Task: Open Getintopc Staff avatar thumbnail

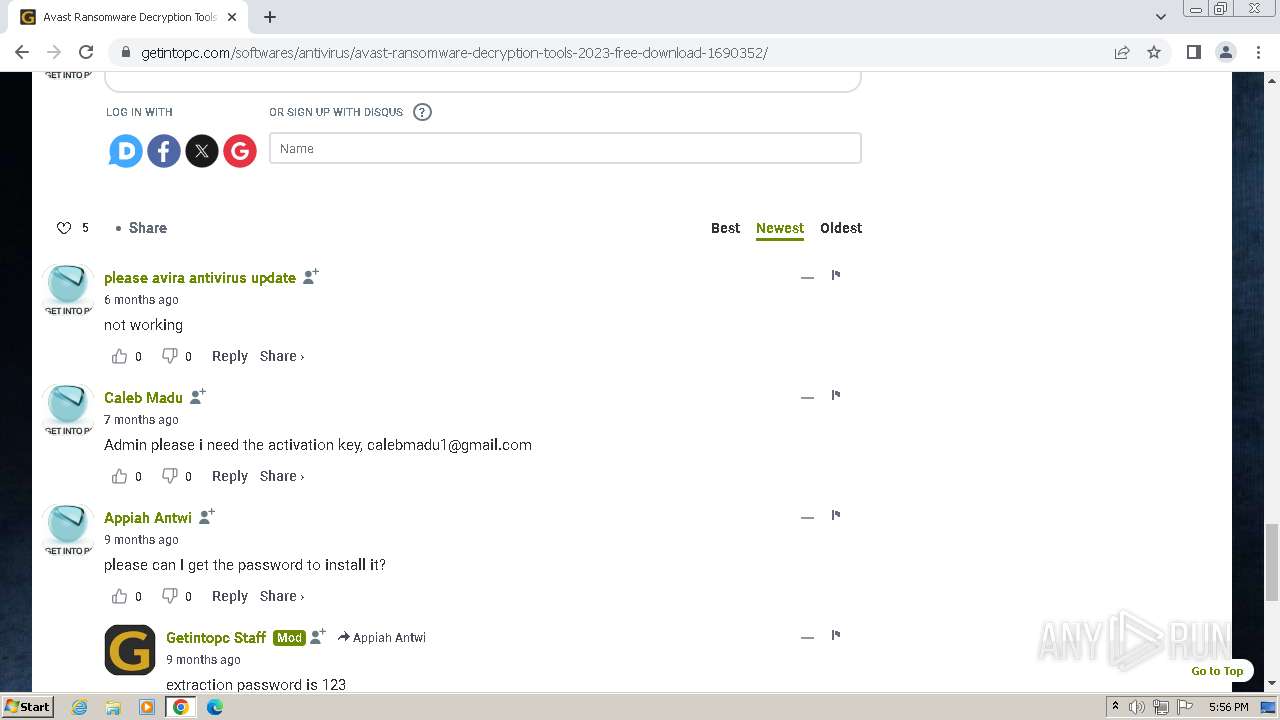Action: 130,650
